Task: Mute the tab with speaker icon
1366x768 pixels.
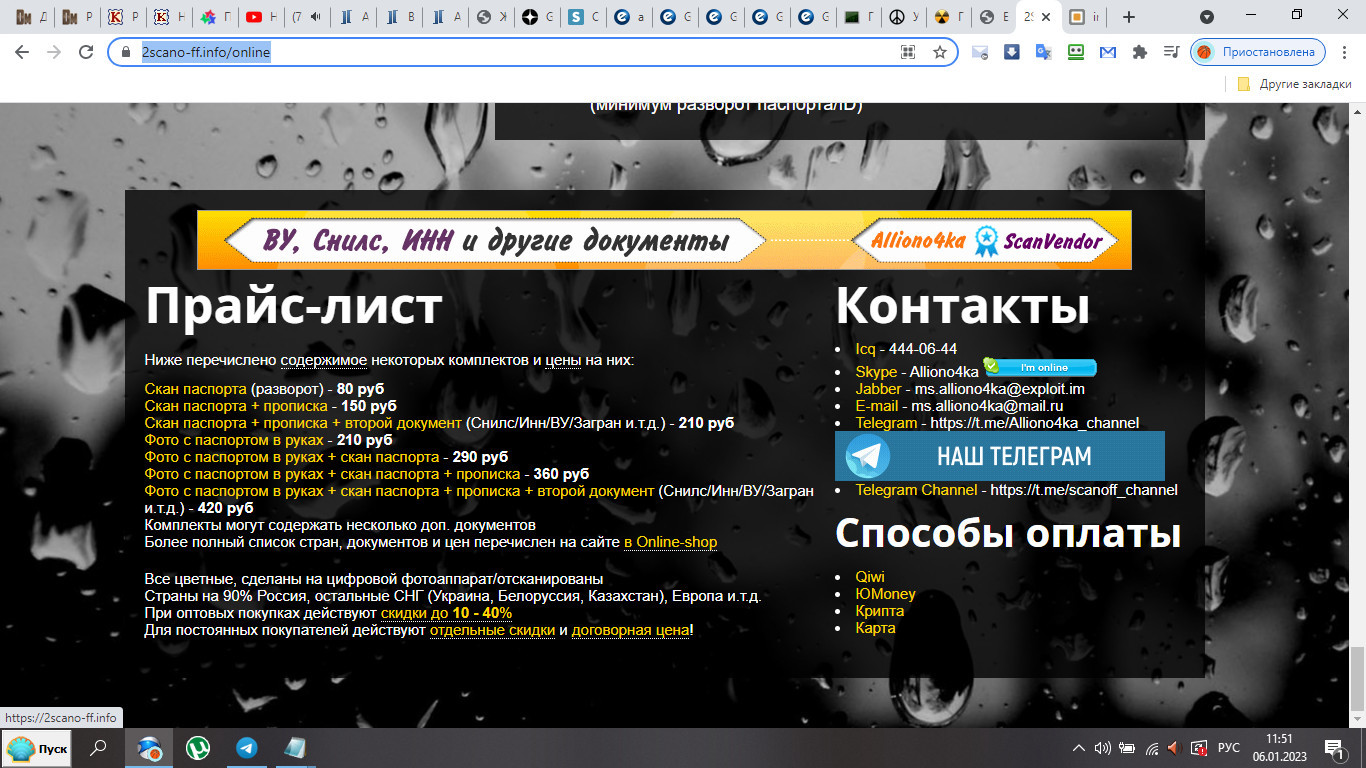Action: pyautogui.click(x=315, y=17)
